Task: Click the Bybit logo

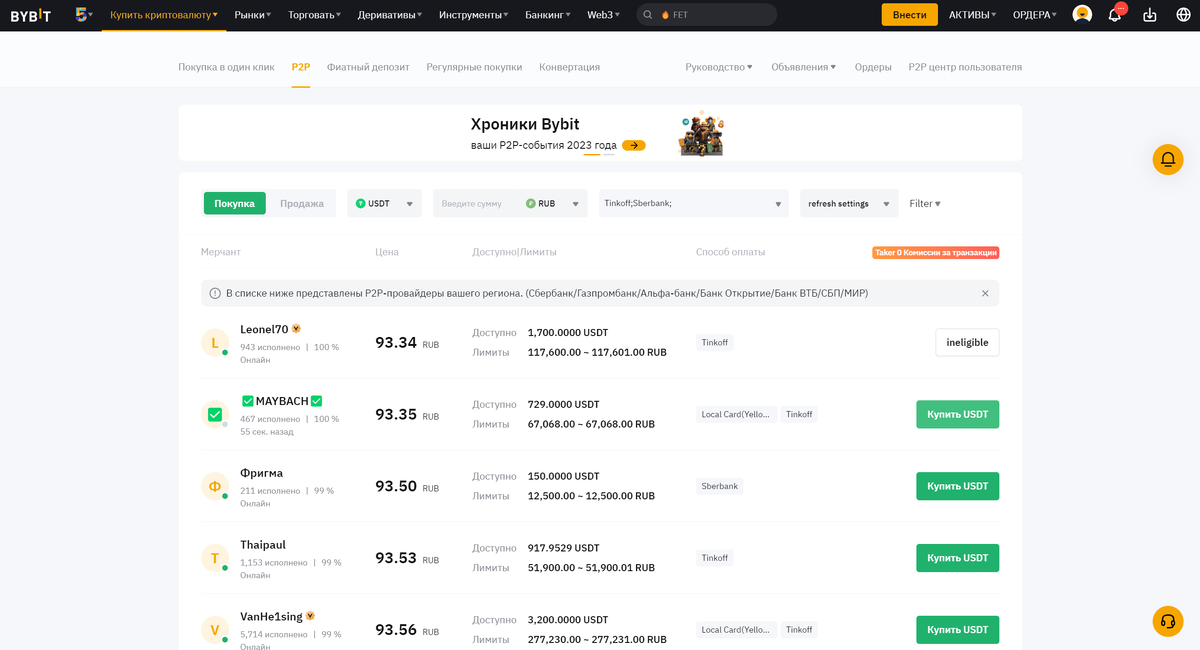Action: click(30, 15)
